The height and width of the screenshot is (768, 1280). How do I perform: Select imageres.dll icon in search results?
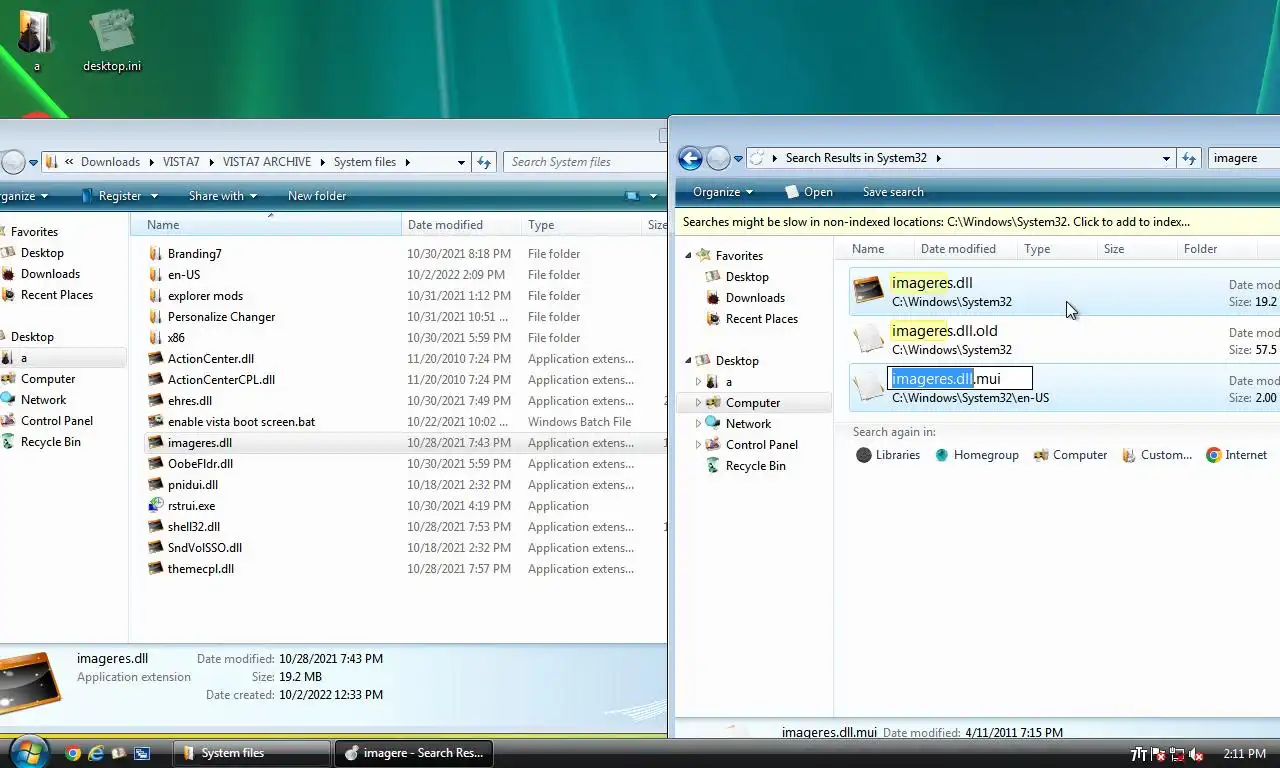point(868,291)
